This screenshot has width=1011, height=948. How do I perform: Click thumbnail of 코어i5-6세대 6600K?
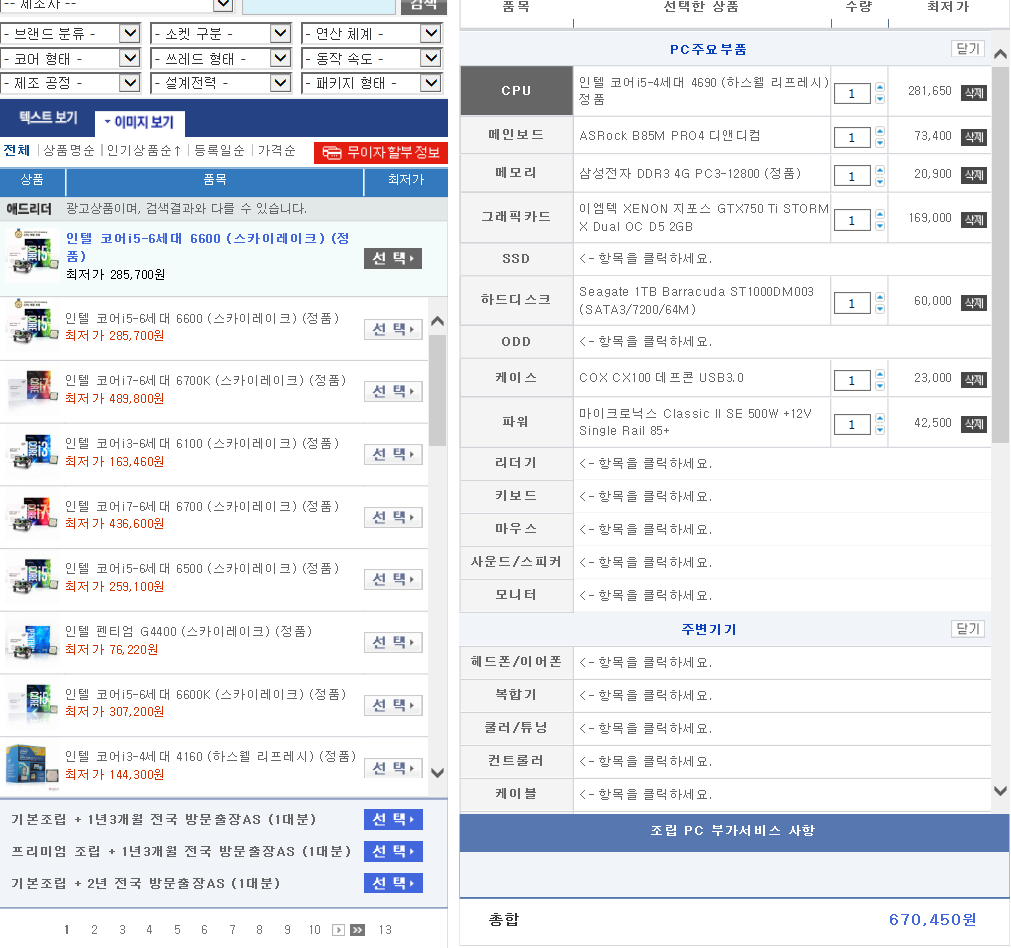[32, 704]
